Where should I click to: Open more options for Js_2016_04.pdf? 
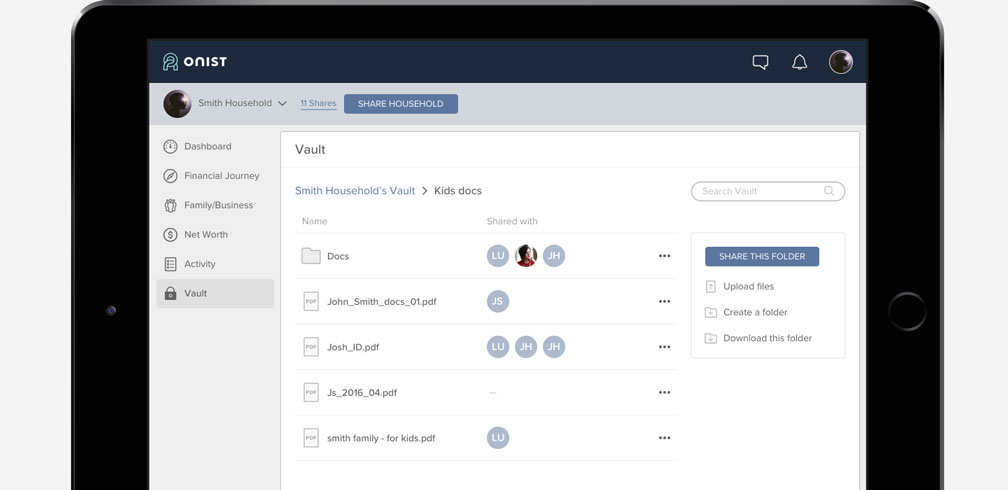664,392
